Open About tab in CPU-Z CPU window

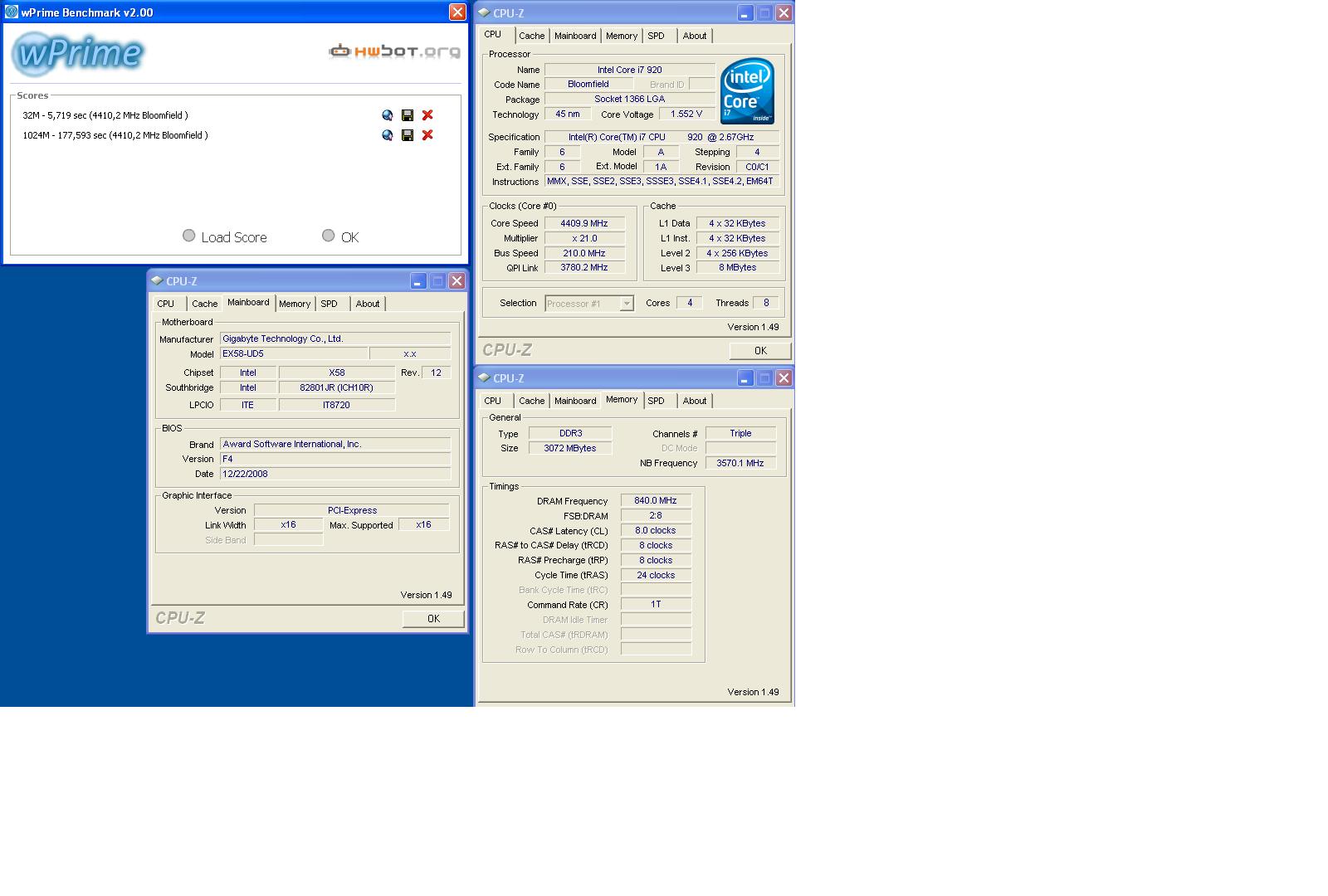[x=695, y=36]
